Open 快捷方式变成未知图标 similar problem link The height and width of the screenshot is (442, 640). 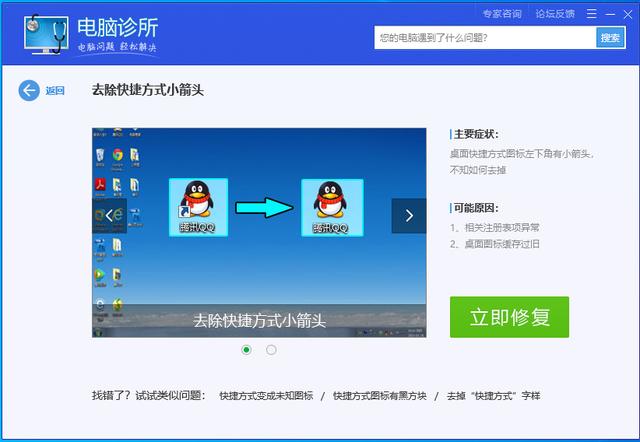(x=266, y=395)
